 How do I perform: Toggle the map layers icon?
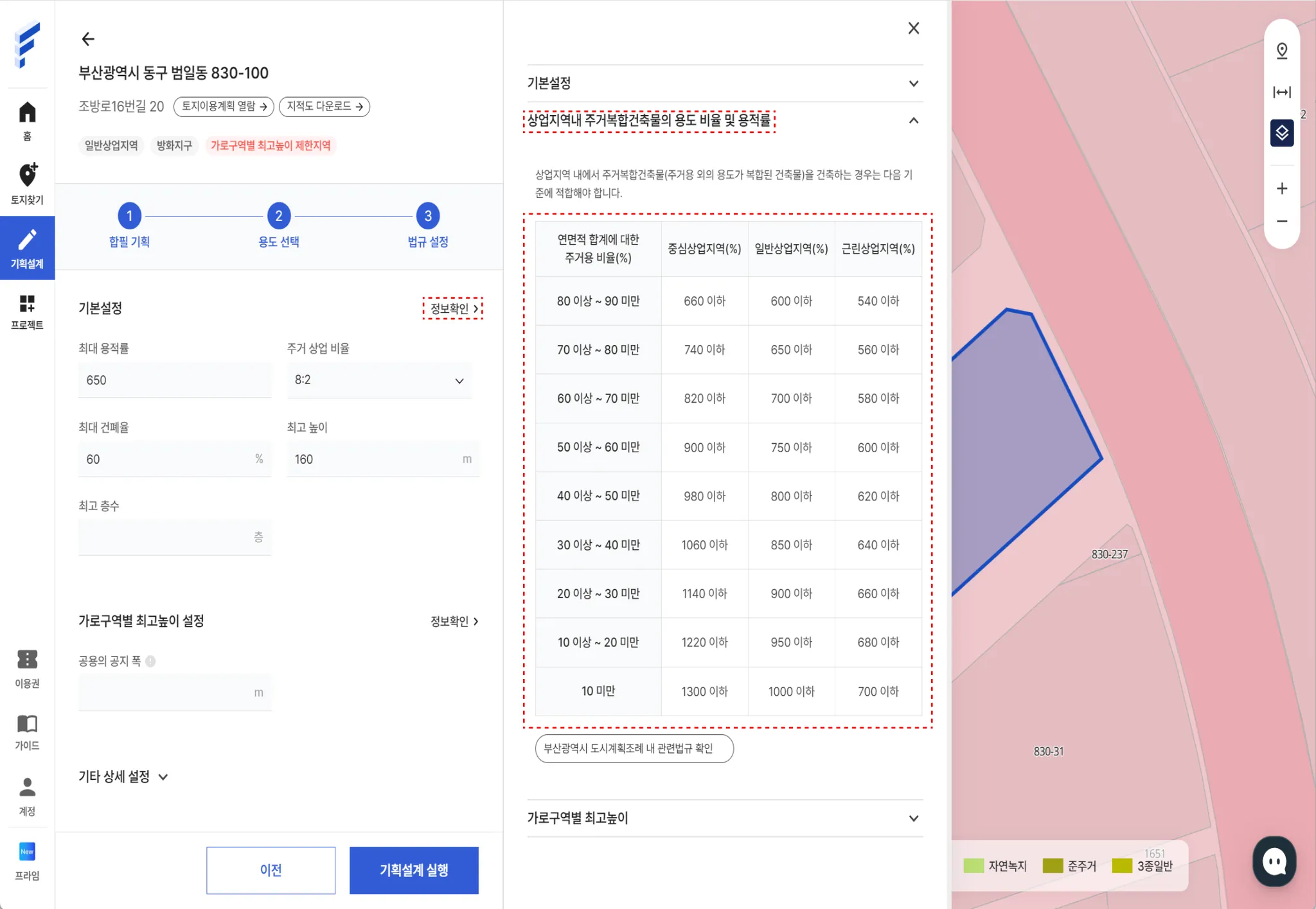pyautogui.click(x=1281, y=133)
